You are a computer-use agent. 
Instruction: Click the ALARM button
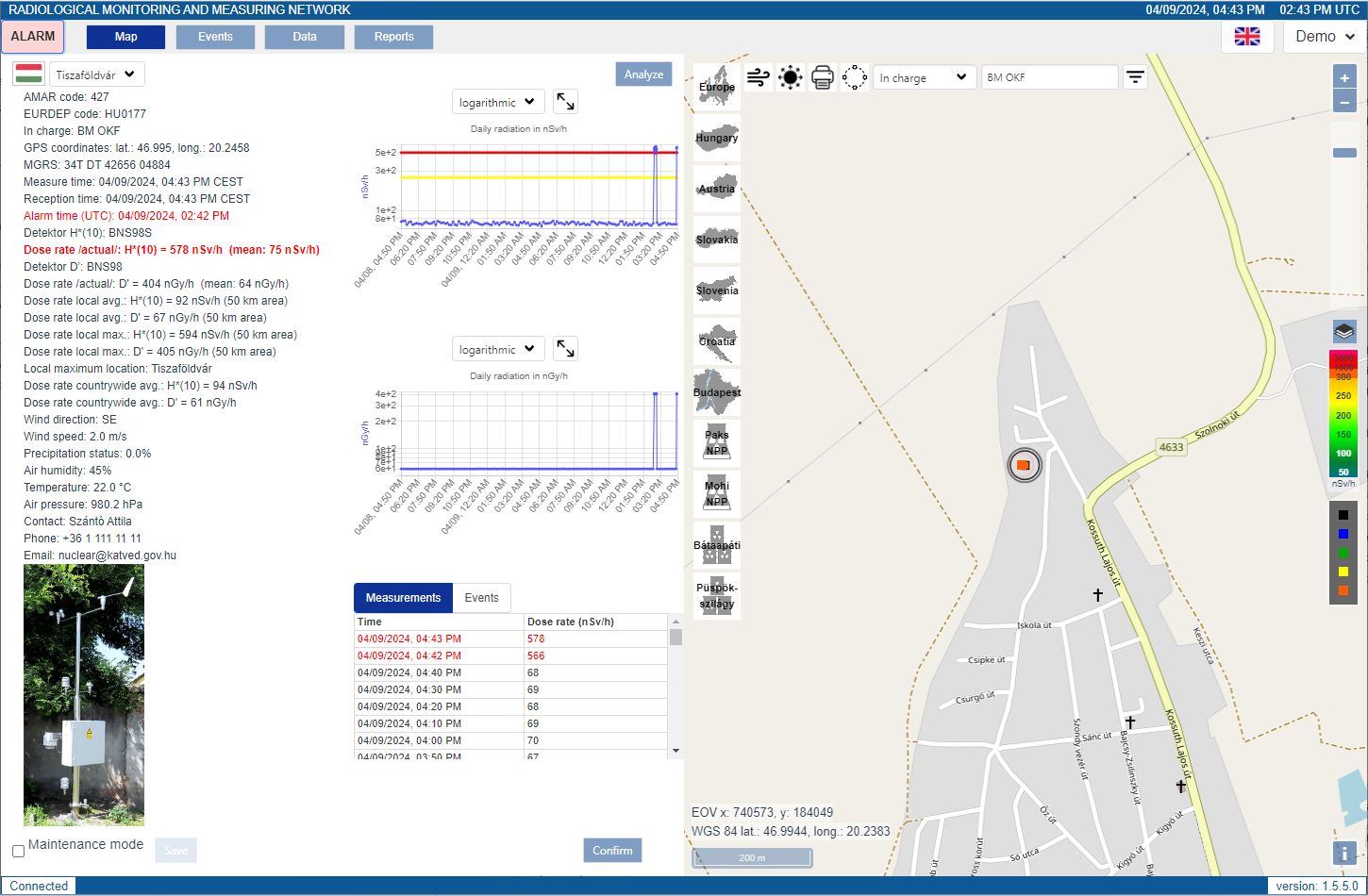coord(33,37)
